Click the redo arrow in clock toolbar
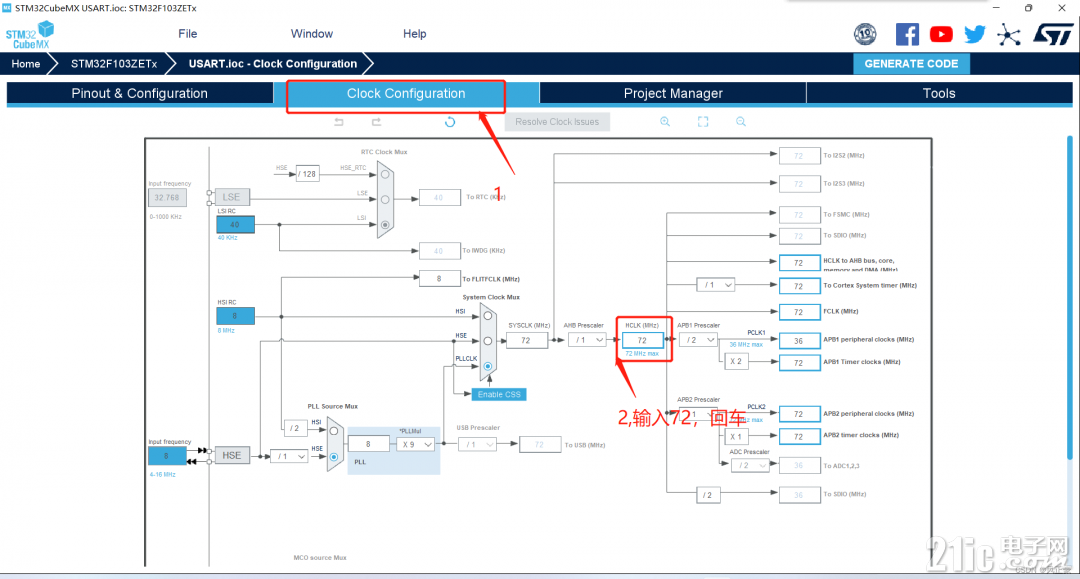Screen dimensions: 1080x579 coord(376,122)
